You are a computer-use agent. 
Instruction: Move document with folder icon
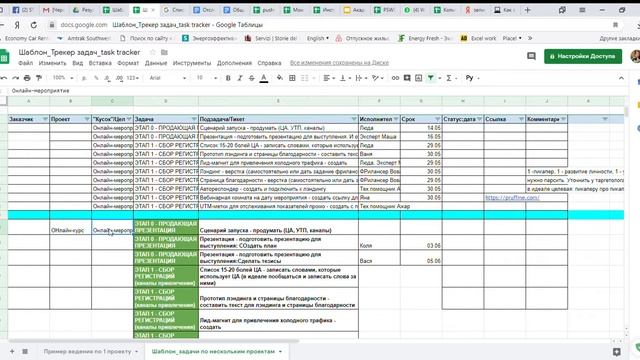tap(164, 52)
